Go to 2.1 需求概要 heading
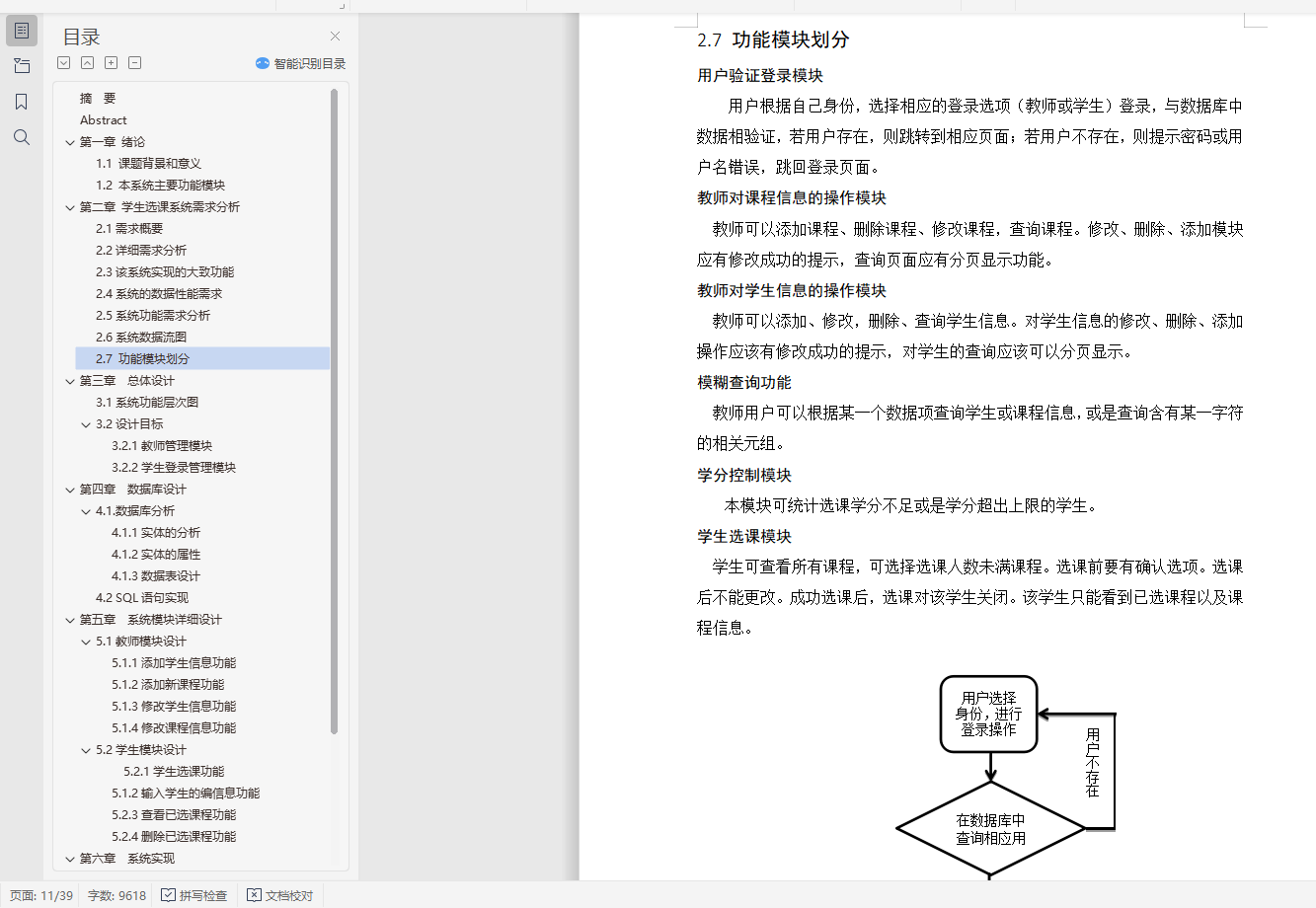The width and height of the screenshot is (1316, 908). point(129,229)
